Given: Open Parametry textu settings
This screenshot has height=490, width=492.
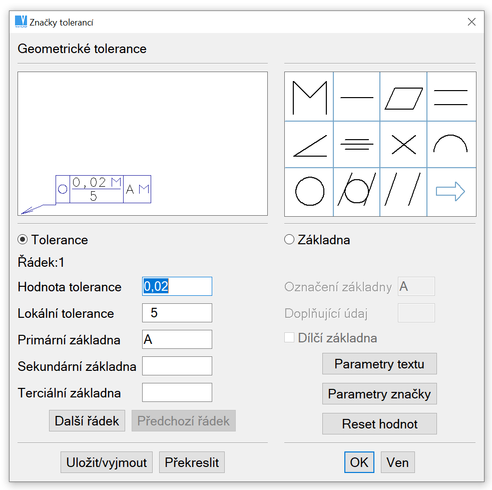Looking at the screenshot, I should click(379, 364).
